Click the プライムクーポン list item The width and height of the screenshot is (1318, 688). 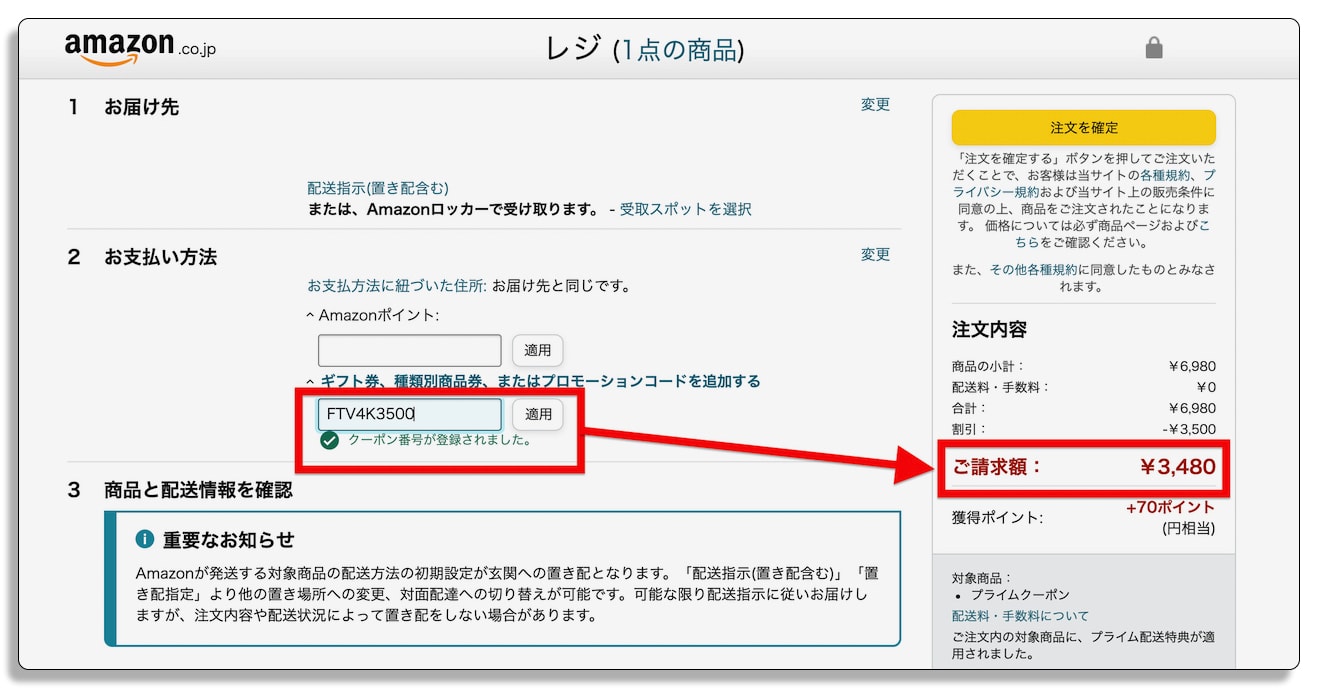pos(1020,595)
